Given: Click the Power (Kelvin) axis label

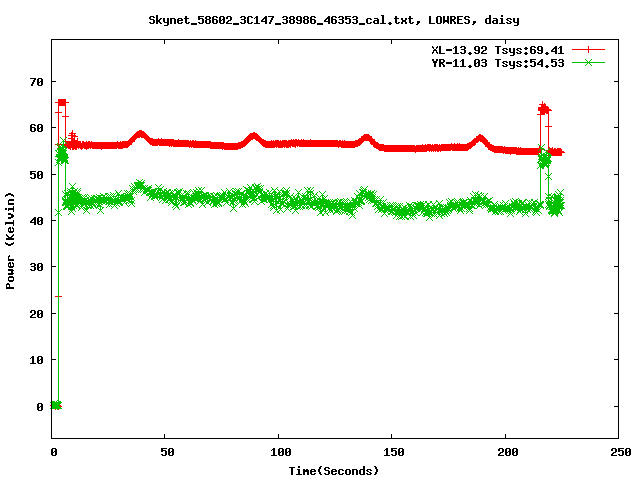Looking at the screenshot, I should pyautogui.click(x=10, y=241).
